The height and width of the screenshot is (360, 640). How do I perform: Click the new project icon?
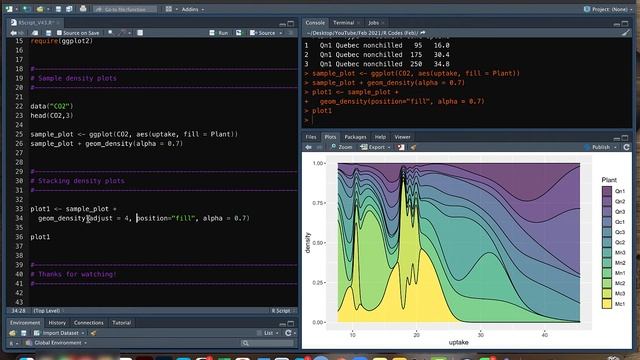click(x=26, y=9)
